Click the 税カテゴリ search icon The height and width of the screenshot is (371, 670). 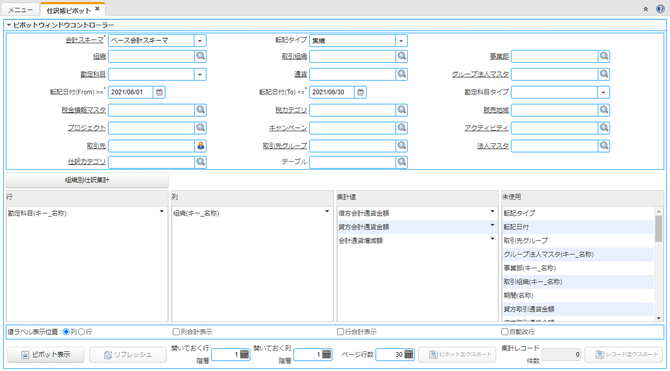pyautogui.click(x=402, y=110)
